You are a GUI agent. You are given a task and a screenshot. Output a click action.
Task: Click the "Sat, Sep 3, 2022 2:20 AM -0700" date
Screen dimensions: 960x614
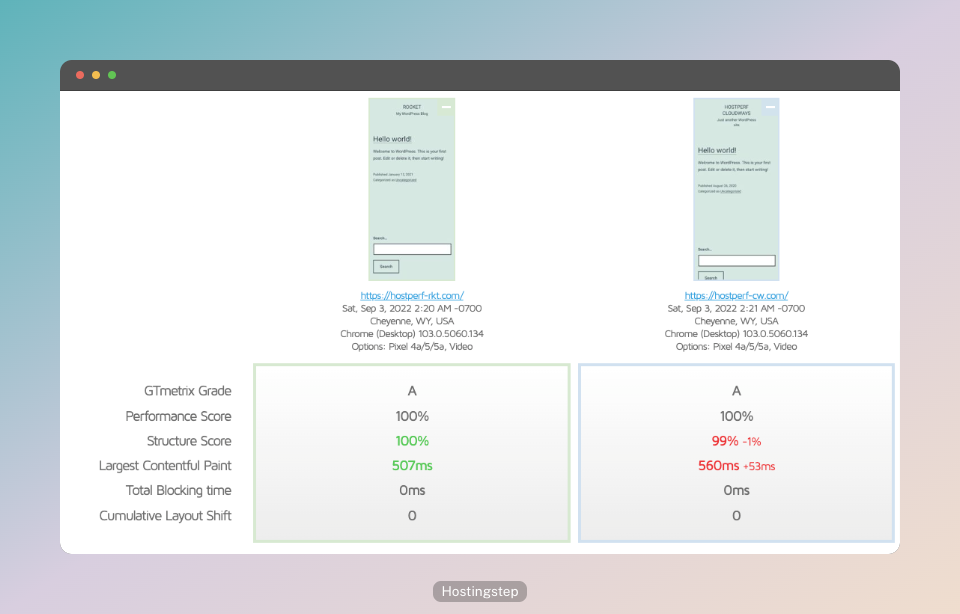point(412,309)
